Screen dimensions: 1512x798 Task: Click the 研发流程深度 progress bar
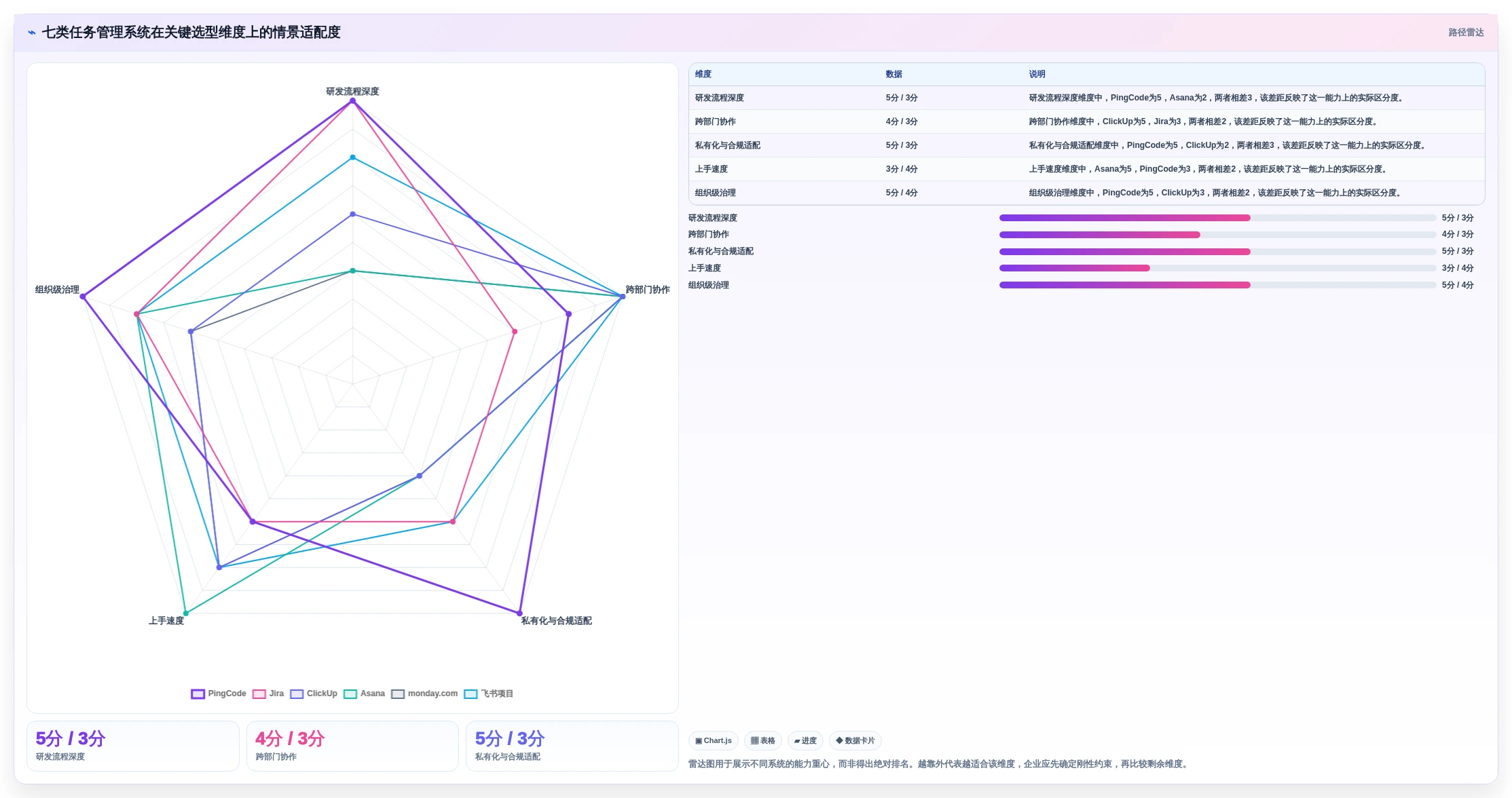[x=1217, y=218]
